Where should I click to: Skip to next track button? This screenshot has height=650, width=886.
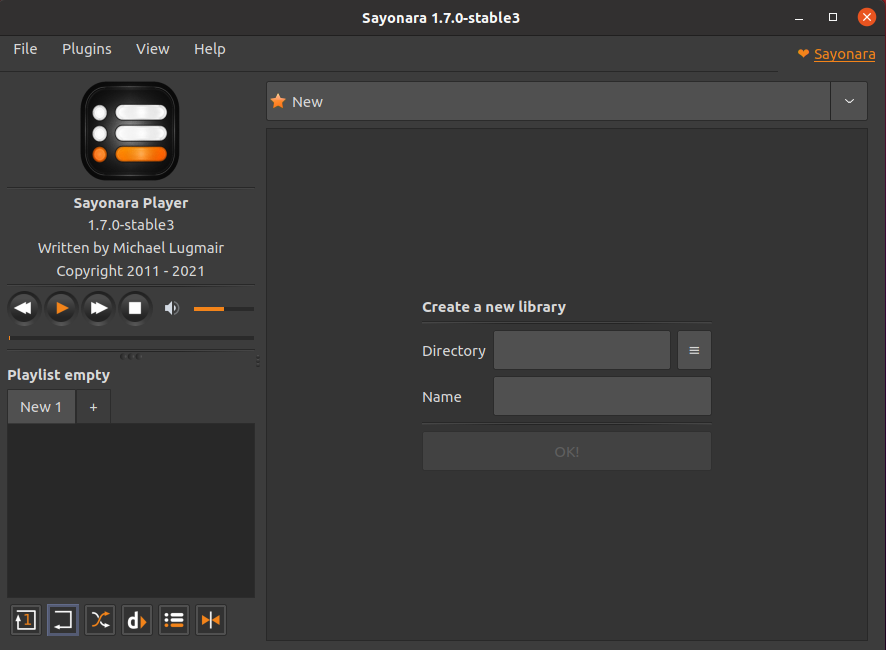(x=98, y=308)
